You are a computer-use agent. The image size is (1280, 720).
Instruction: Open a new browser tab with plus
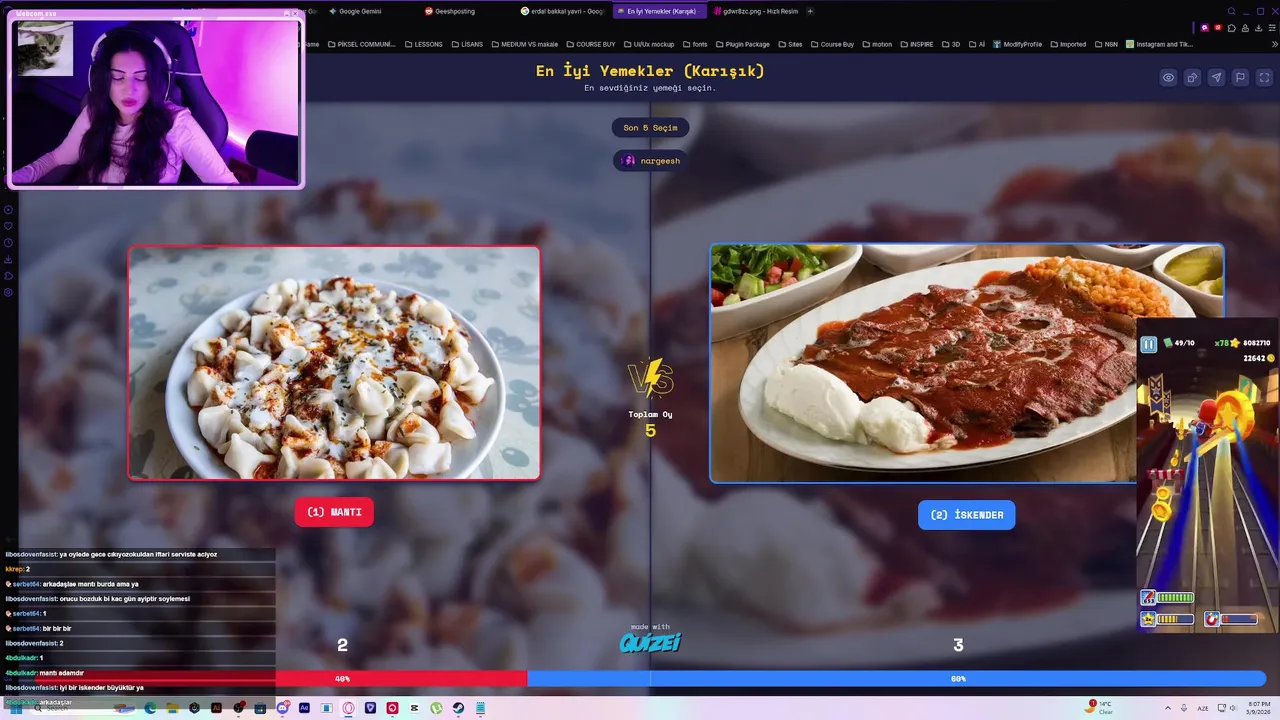coord(810,11)
